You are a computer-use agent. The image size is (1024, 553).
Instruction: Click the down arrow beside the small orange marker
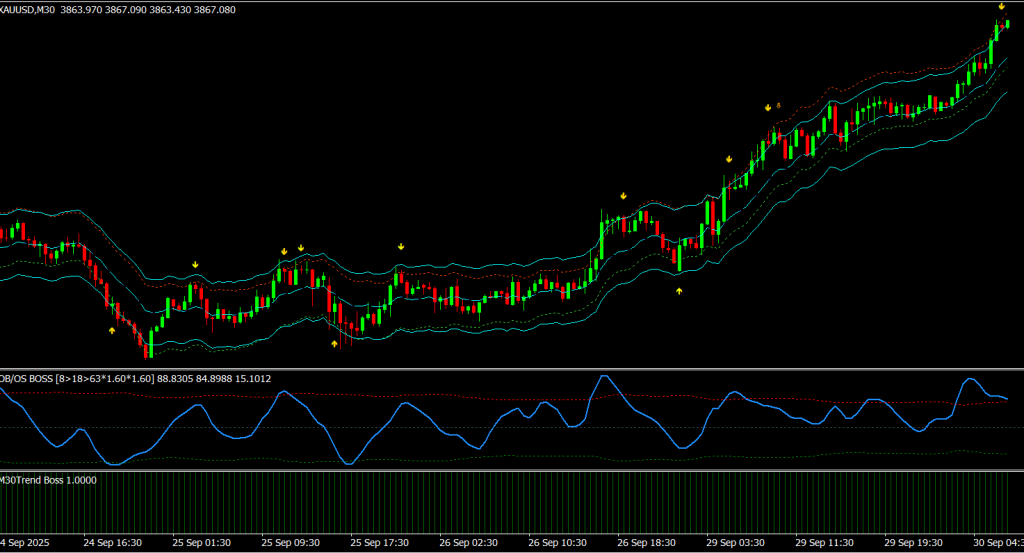(768, 107)
